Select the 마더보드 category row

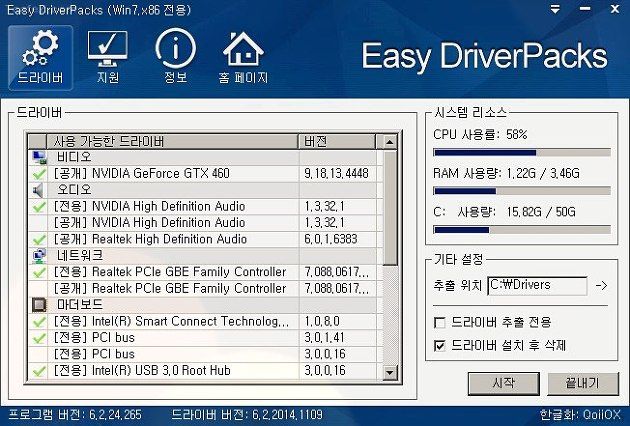click(204, 305)
